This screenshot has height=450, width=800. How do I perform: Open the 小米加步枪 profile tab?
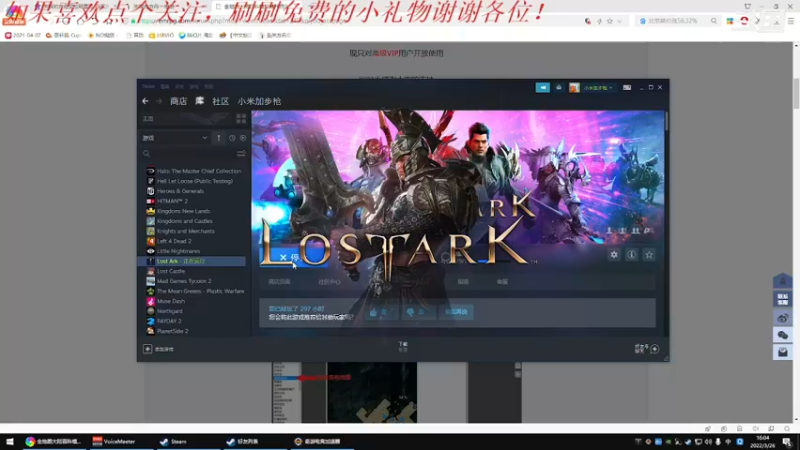click(x=259, y=101)
